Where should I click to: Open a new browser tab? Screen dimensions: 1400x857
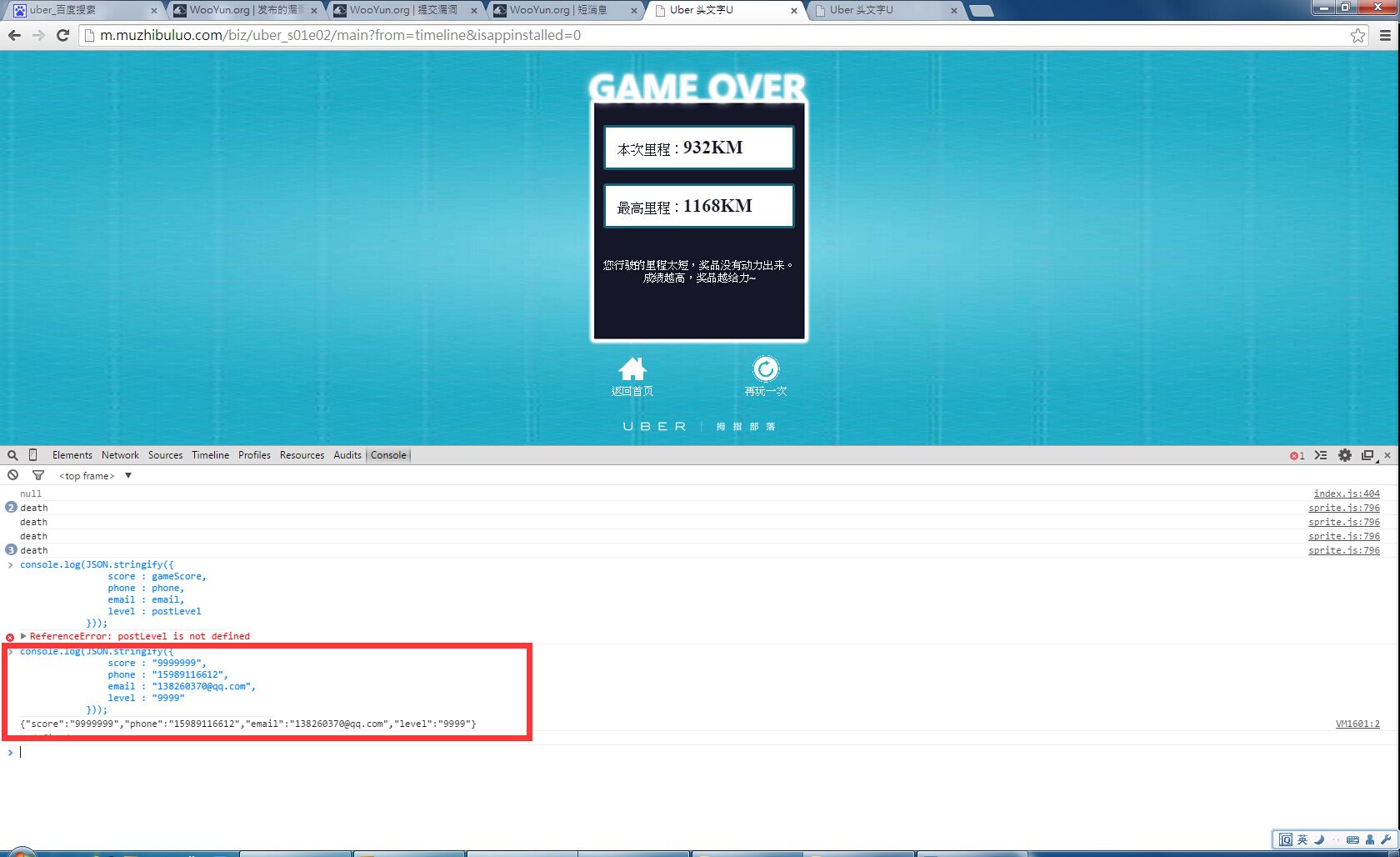[x=982, y=11]
